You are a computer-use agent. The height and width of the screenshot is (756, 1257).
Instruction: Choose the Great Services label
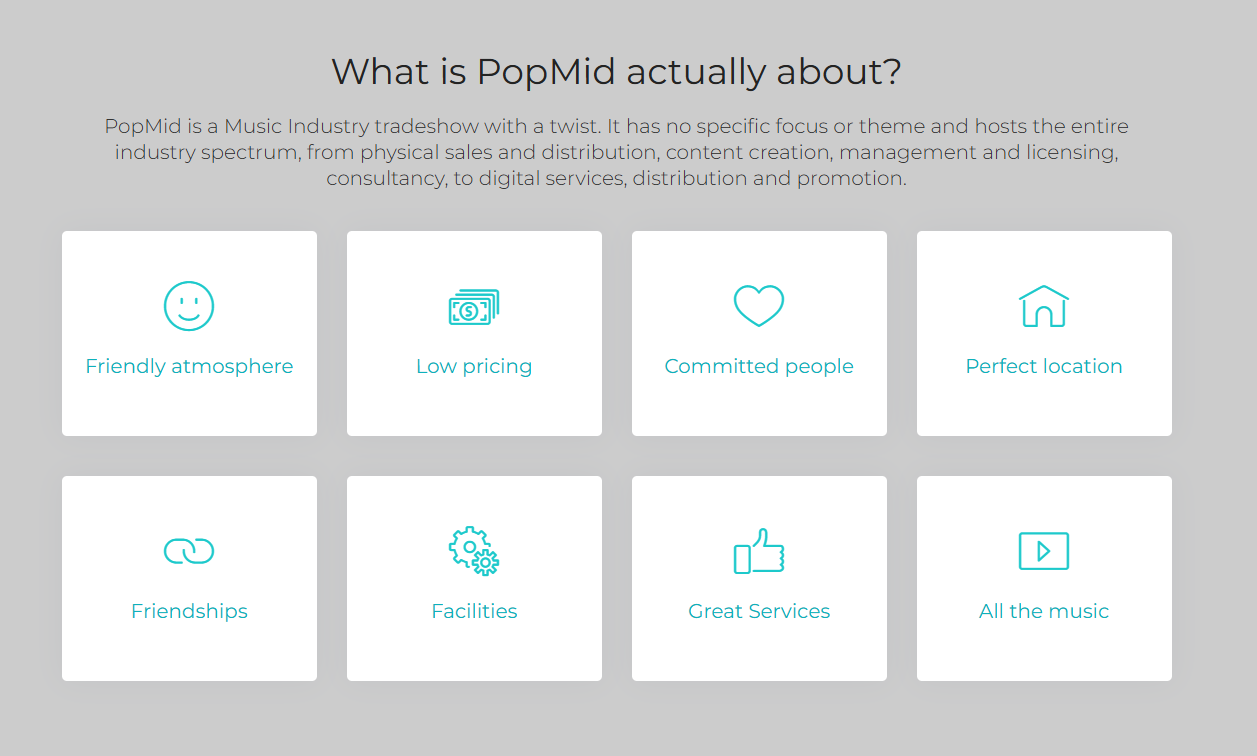(759, 611)
